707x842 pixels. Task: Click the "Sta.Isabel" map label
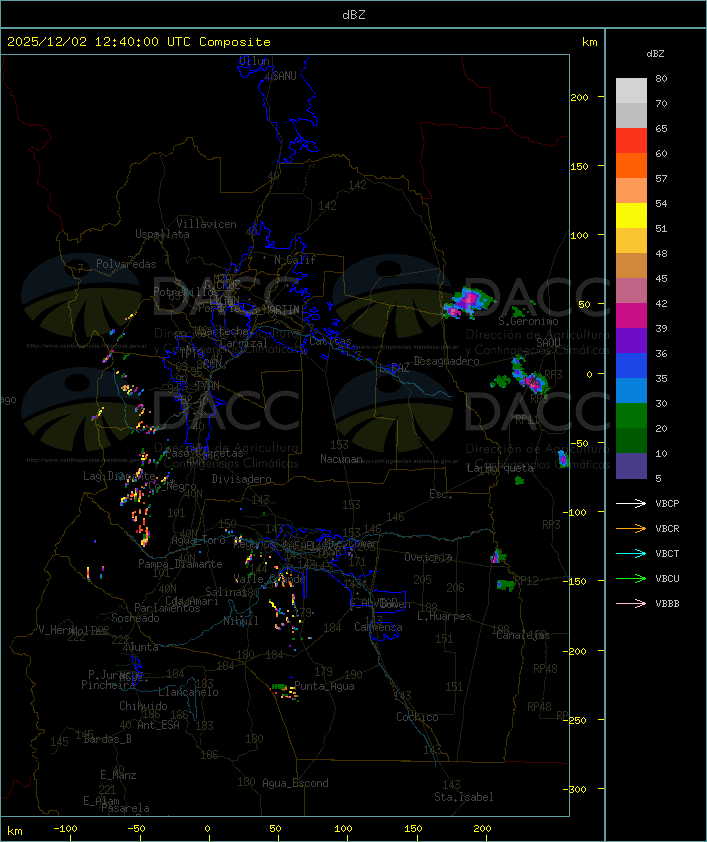coord(464,797)
